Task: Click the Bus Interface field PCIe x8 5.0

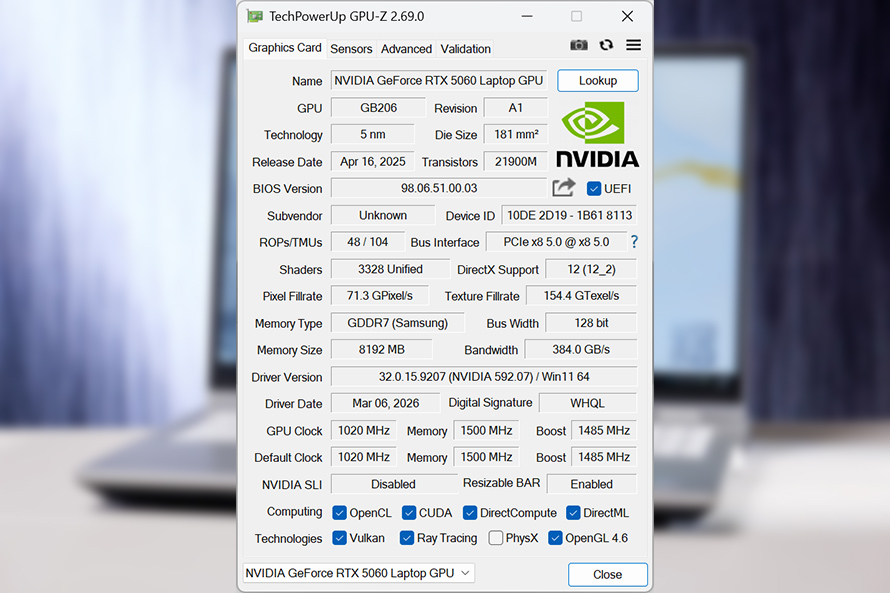Action: point(556,242)
